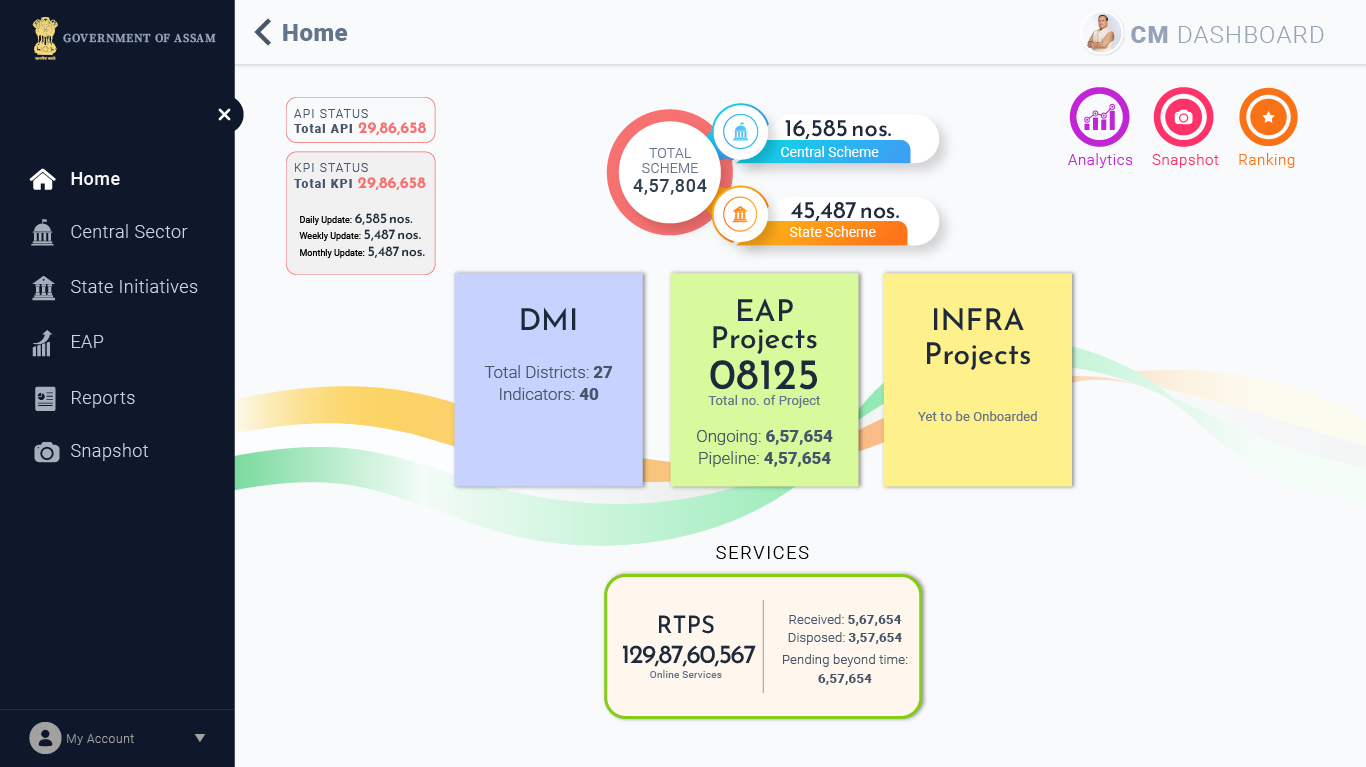Click the Government of Assam emblem
This screenshot has width=1366, height=767.
pyautogui.click(x=45, y=38)
